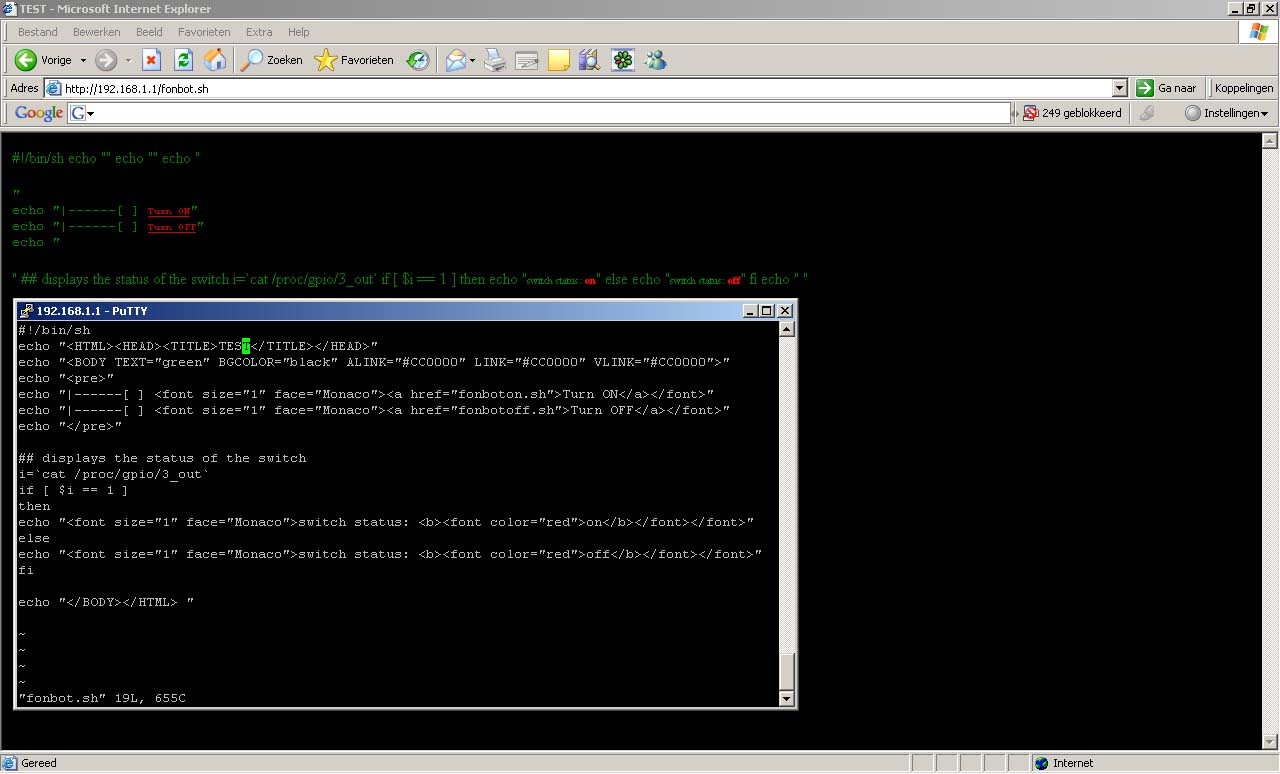This screenshot has width=1280, height=774.
Task: Expand the Mail button dropdown arrow
Action: coord(473,60)
